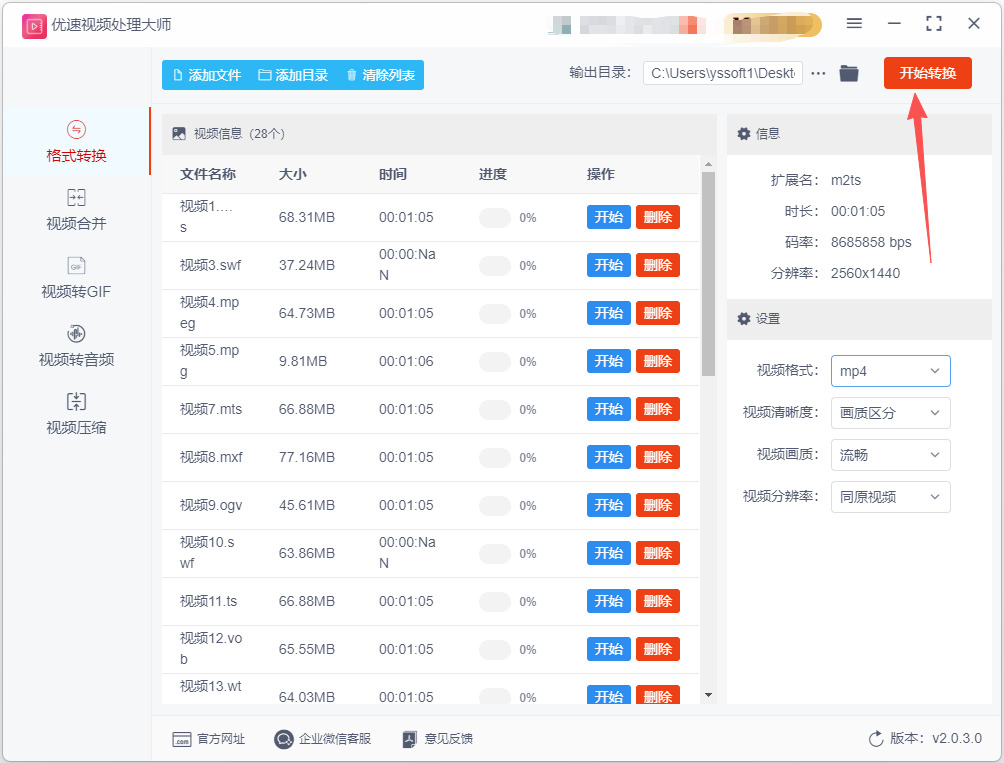Click the 时间 column header
This screenshot has height=763, width=1004.
tap(393, 174)
